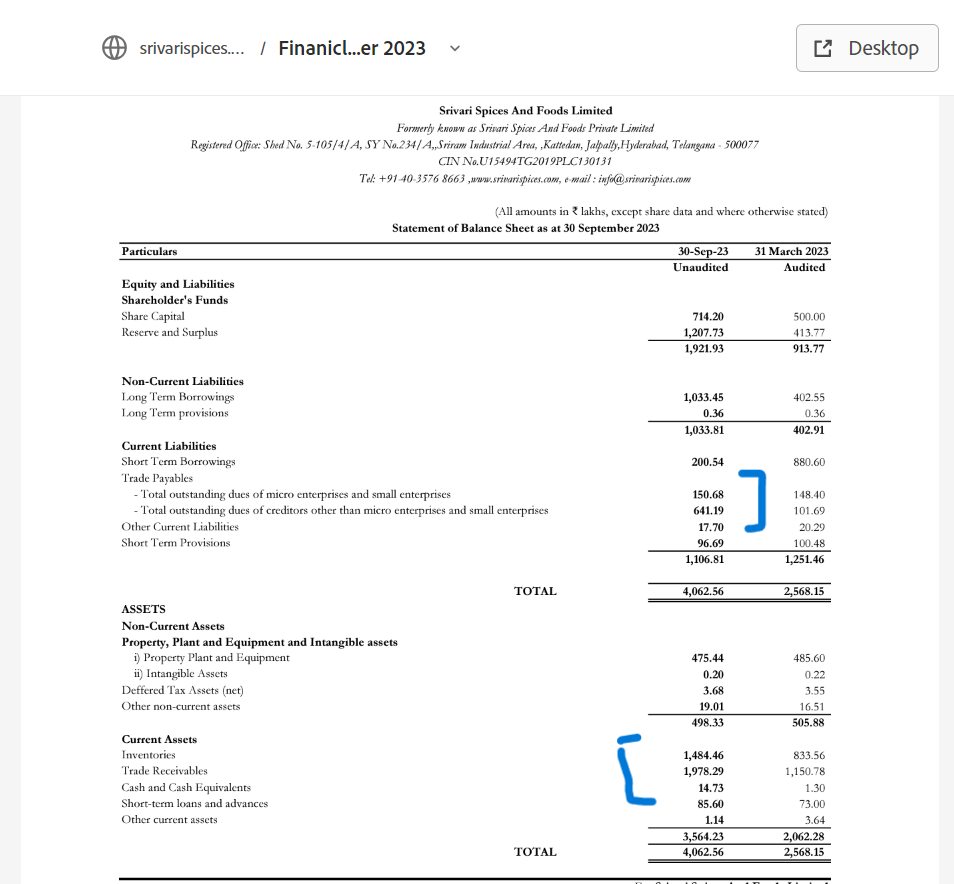Select the Inventories value 1,484.46
The width and height of the screenshot is (954, 884).
703,755
